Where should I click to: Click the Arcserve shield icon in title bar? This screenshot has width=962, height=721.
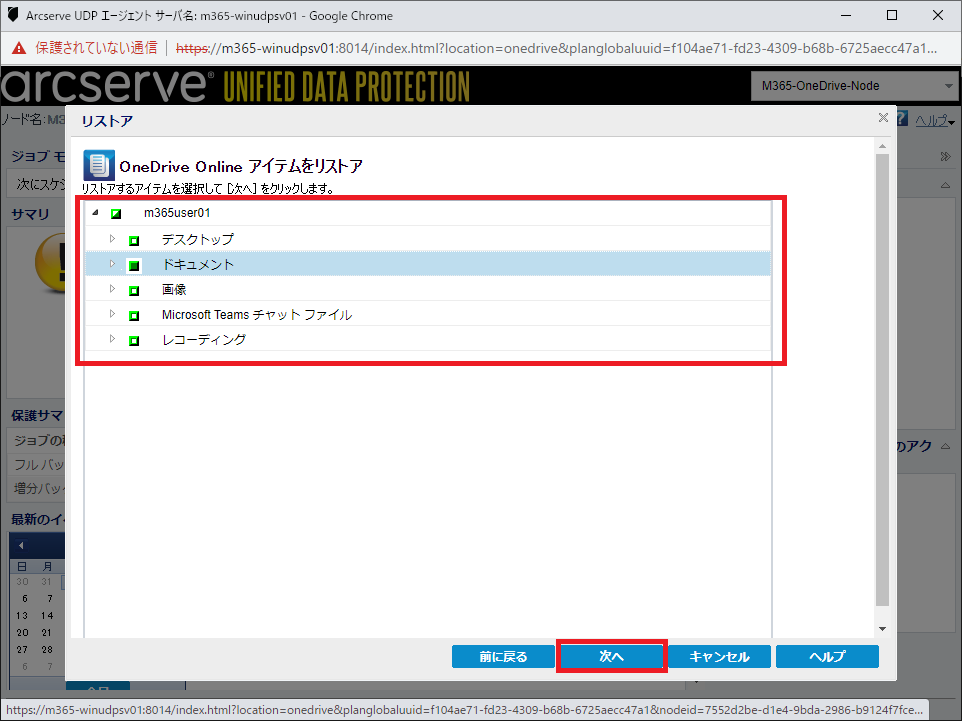tap(13, 15)
